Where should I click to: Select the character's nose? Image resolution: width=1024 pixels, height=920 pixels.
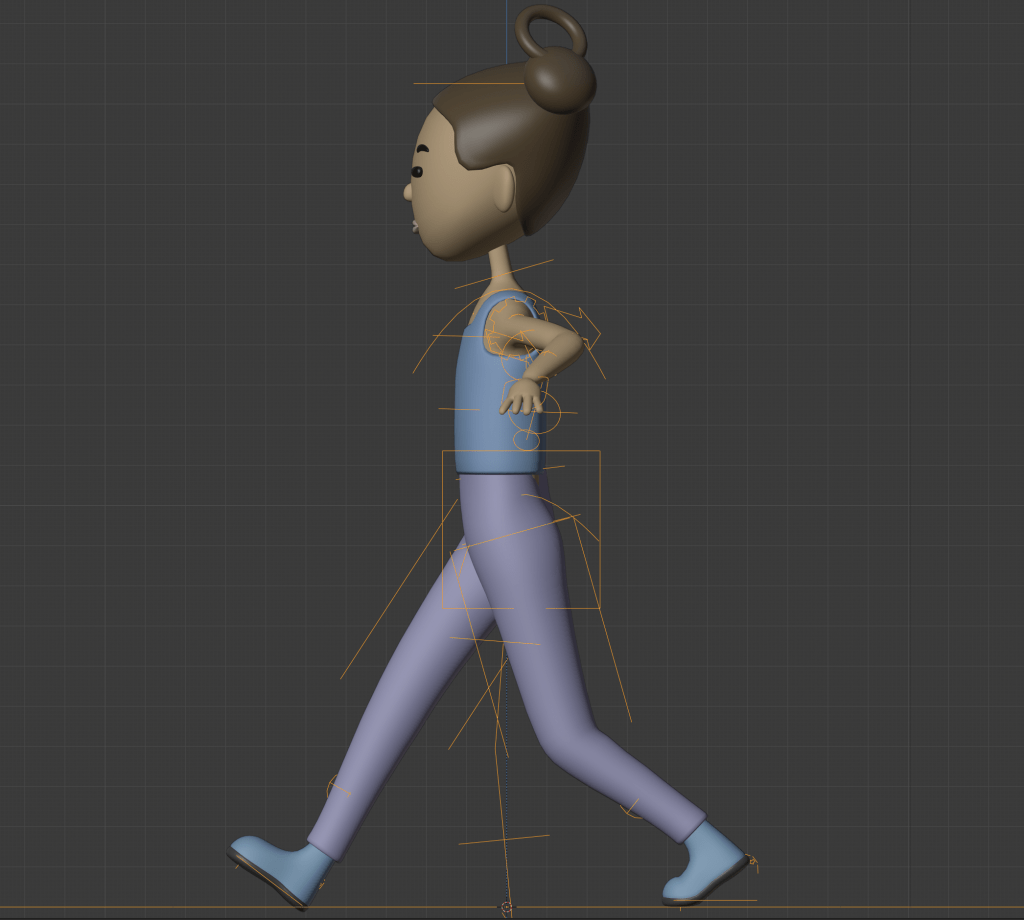tap(409, 190)
